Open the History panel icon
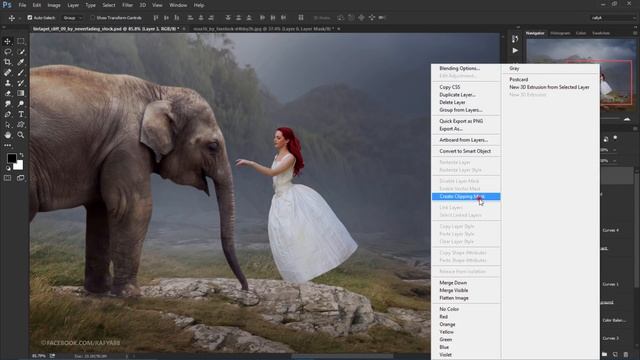This screenshot has height=360, width=640. 515,39
